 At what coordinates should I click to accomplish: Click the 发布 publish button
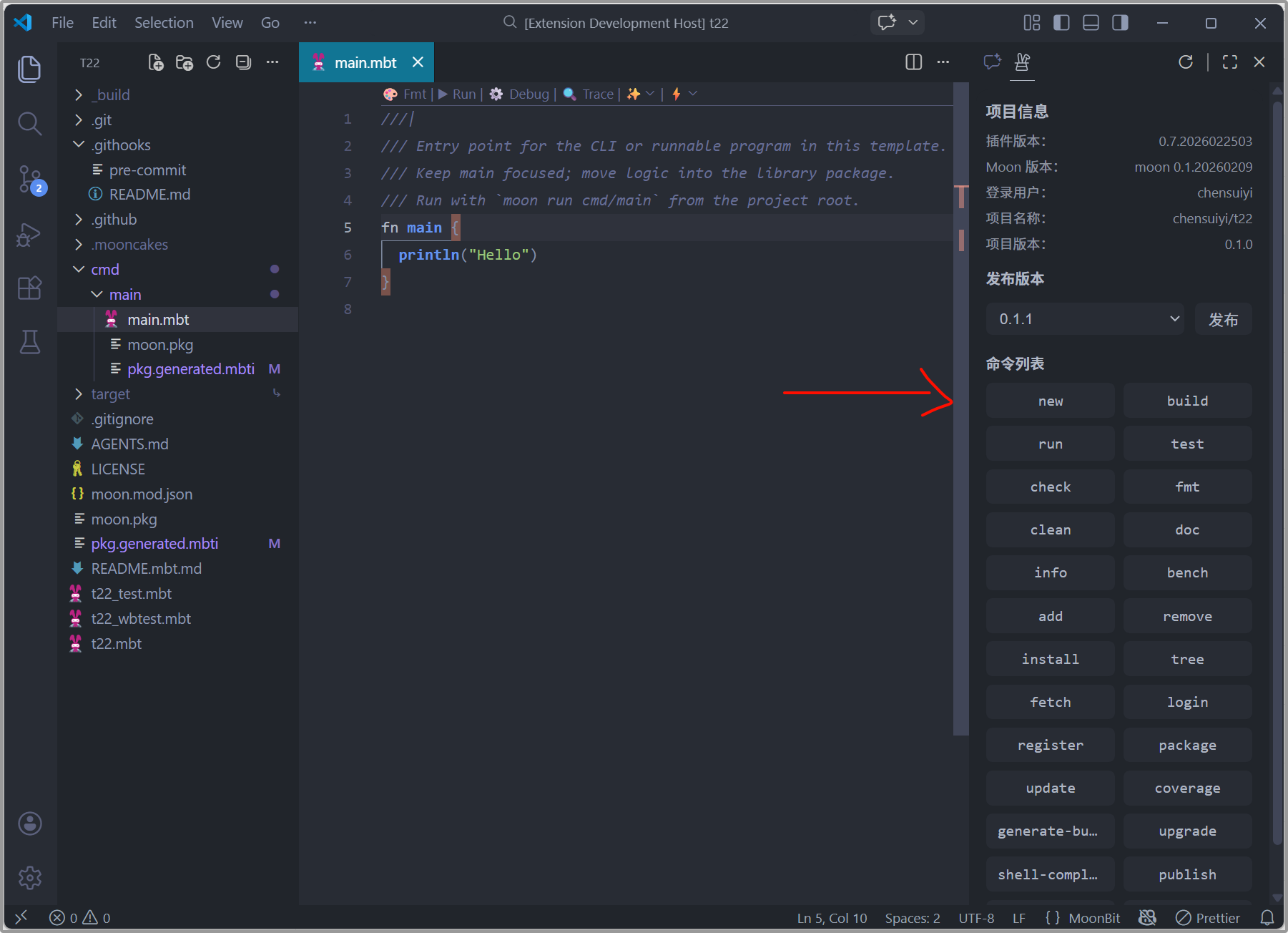click(1223, 319)
